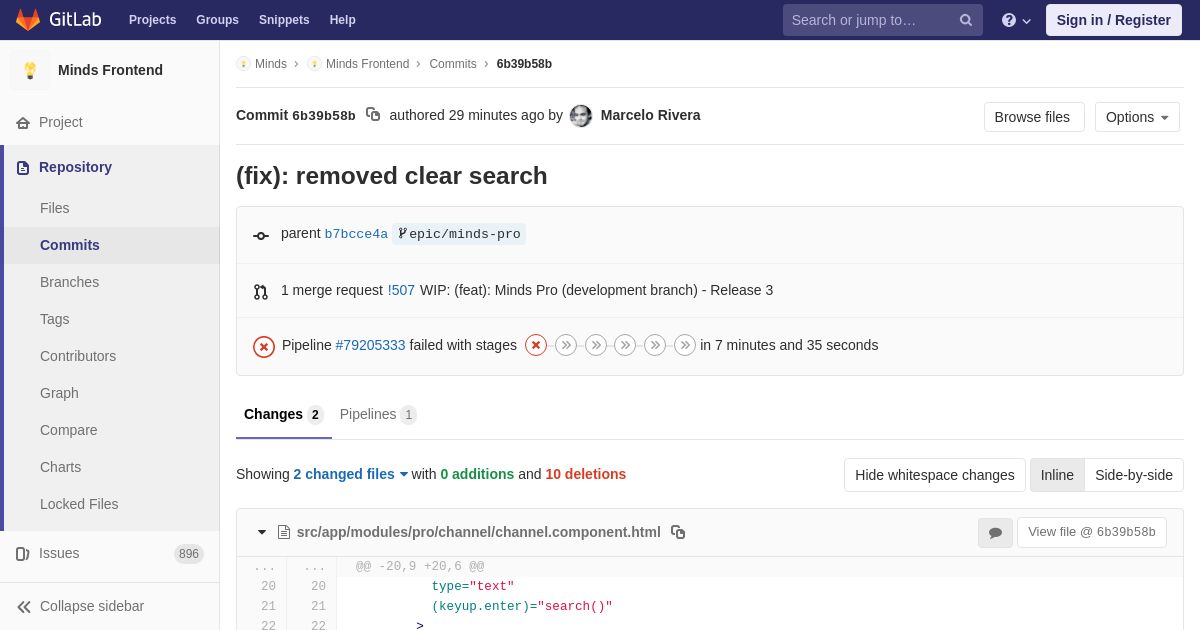Image resolution: width=1200 pixels, height=630 pixels.
Task: Click Marcelo Rivera's avatar
Action: 581,116
